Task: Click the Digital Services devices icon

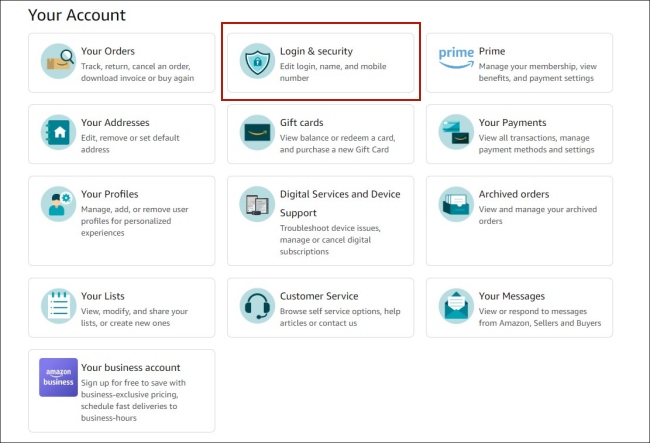Action: (257, 204)
